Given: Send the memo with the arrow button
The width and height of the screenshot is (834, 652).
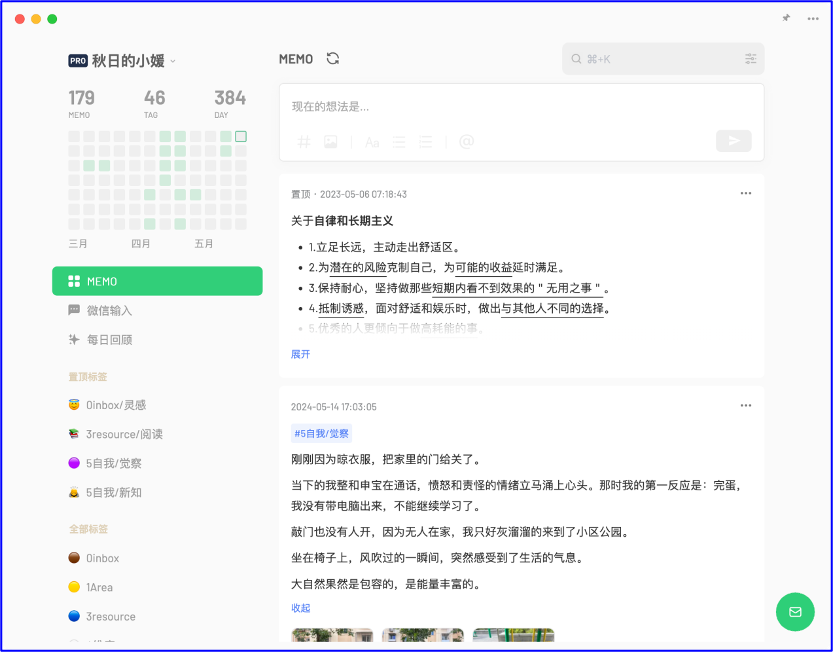Looking at the screenshot, I should coord(733,141).
